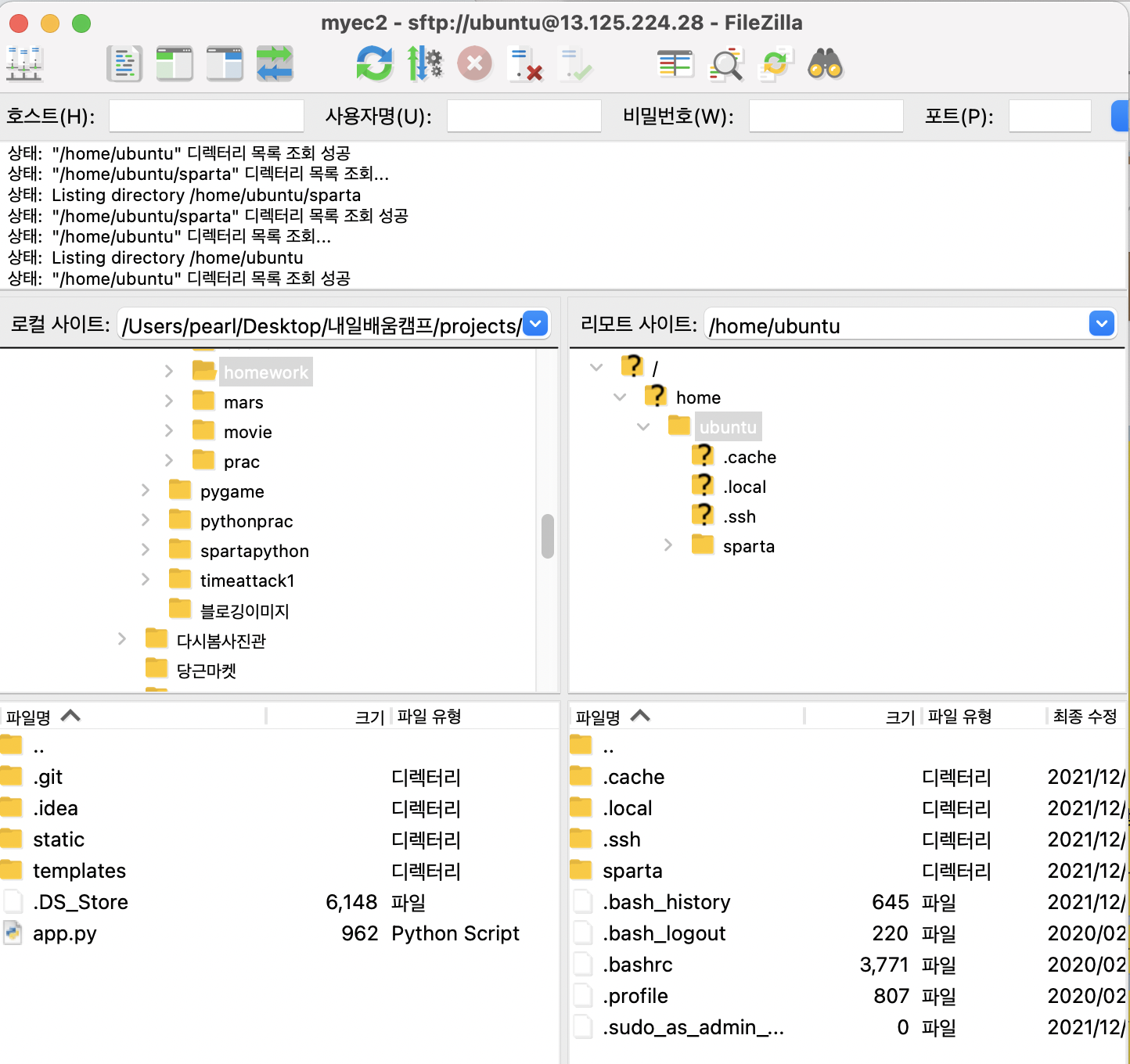Search for files with binoculars icon
This screenshot has width=1130, height=1064.
(826, 63)
